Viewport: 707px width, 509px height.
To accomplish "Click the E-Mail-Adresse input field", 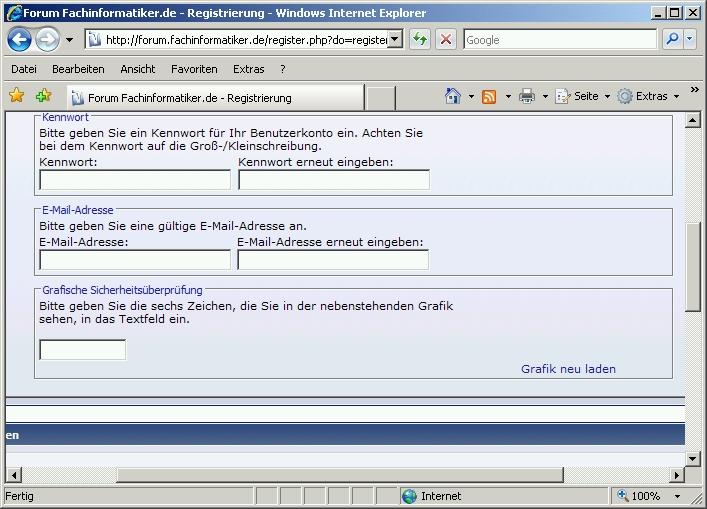I will (135, 260).
